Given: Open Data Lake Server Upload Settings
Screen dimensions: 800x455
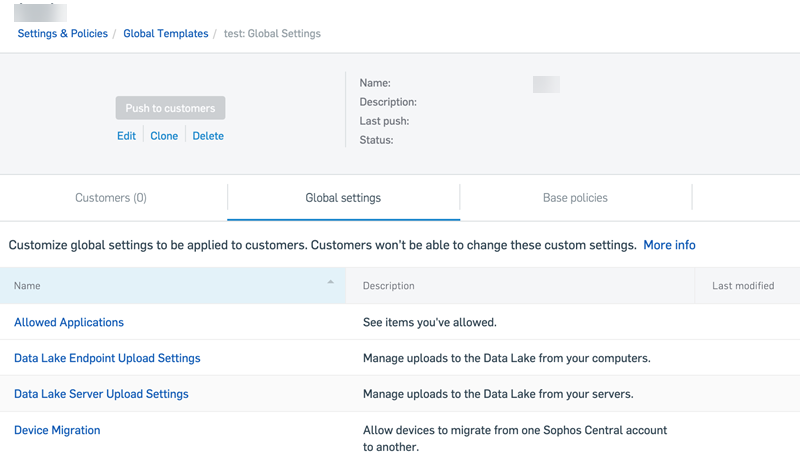Looking at the screenshot, I should click(101, 394).
